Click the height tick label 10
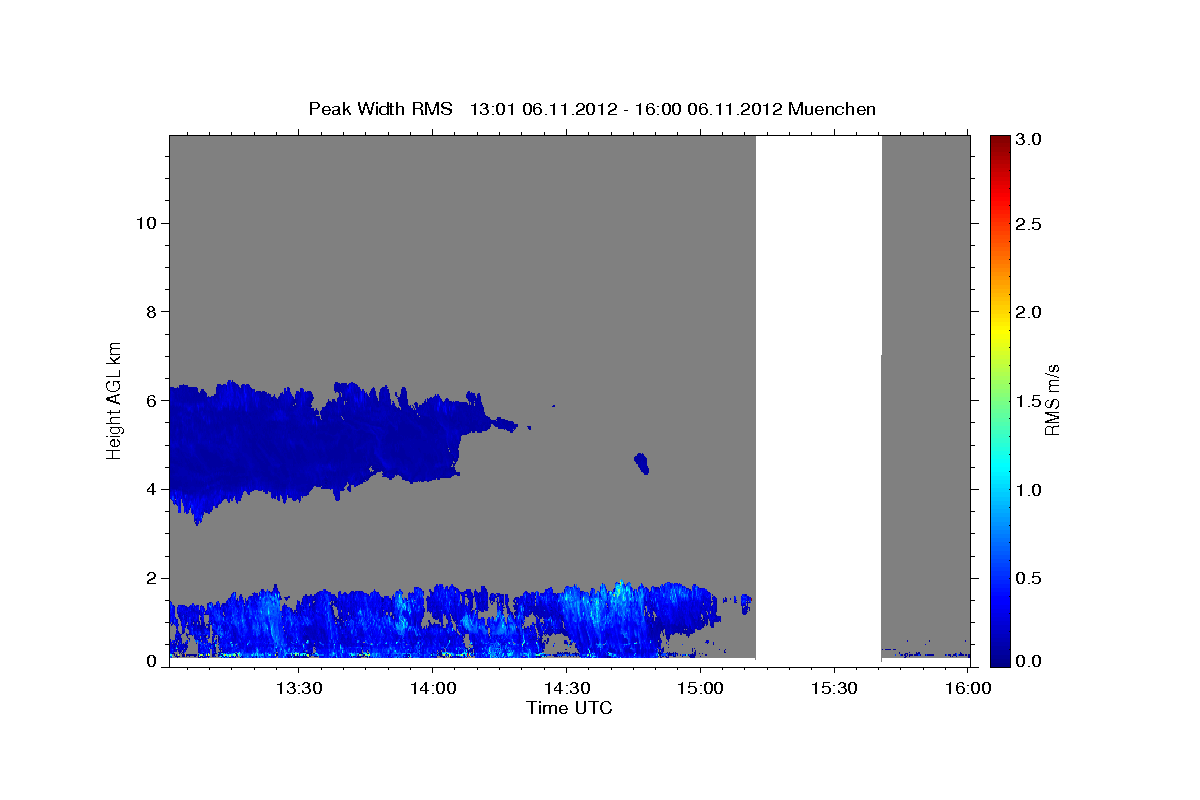This screenshot has height=800, width=1200. point(146,222)
